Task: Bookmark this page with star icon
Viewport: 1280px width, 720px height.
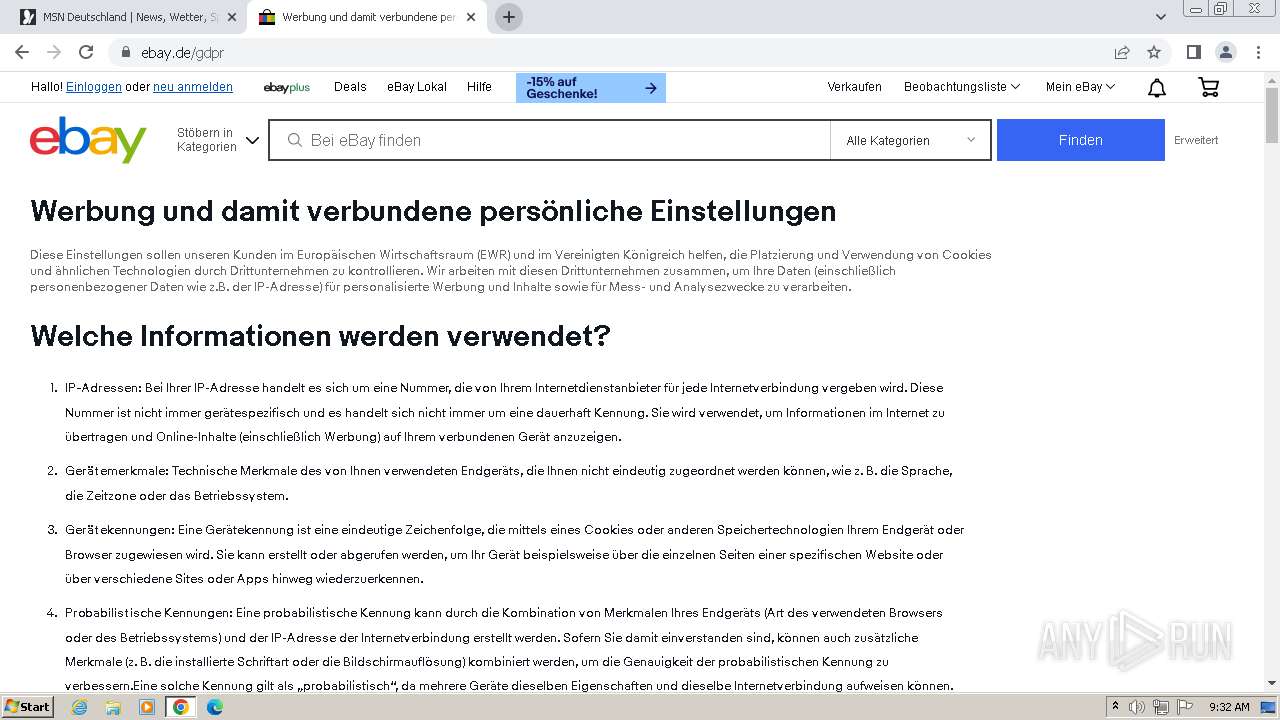Action: point(1154,52)
